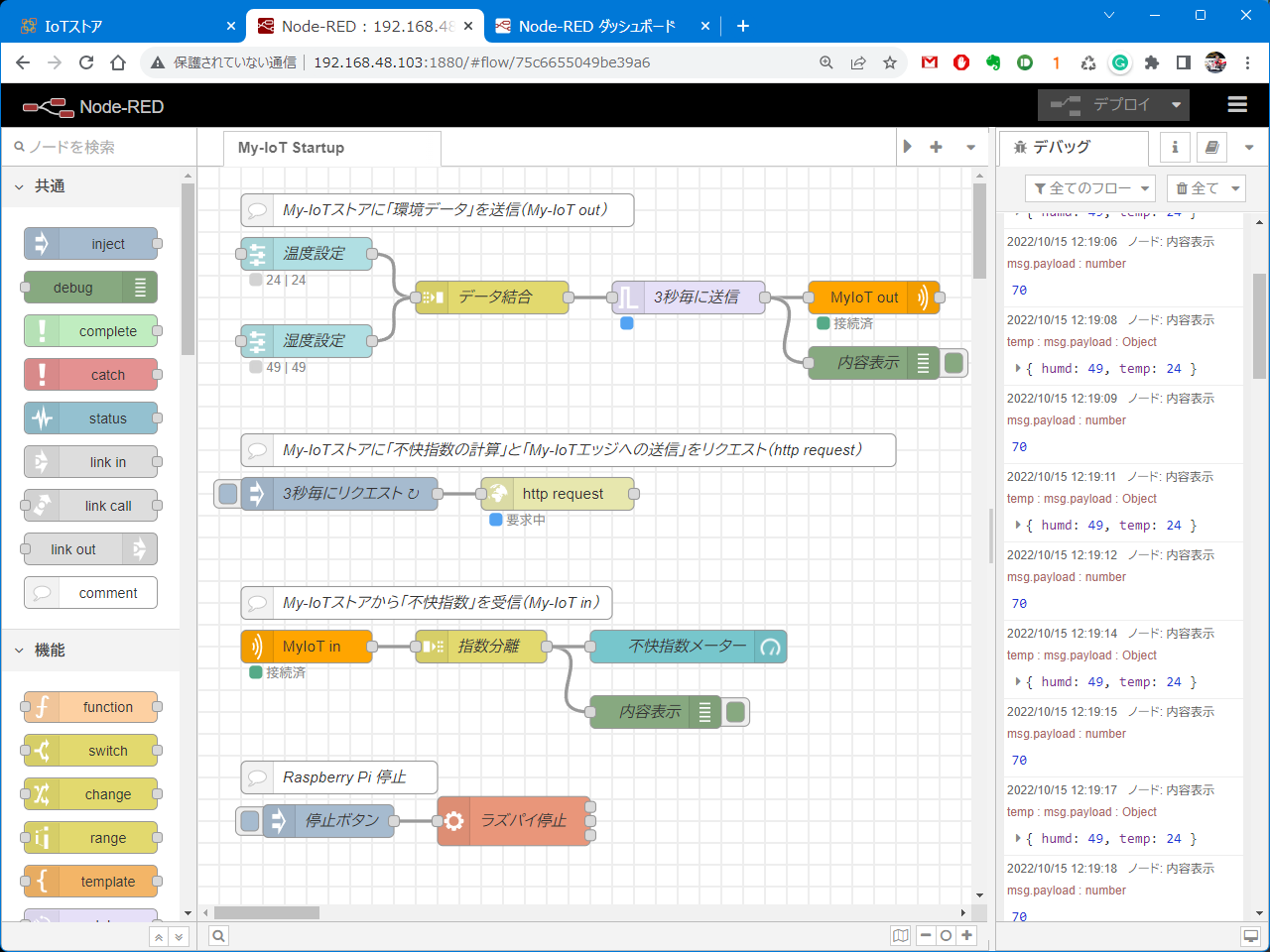Select the debug node in palette
Screen dimensions: 1270x952
click(x=90, y=288)
